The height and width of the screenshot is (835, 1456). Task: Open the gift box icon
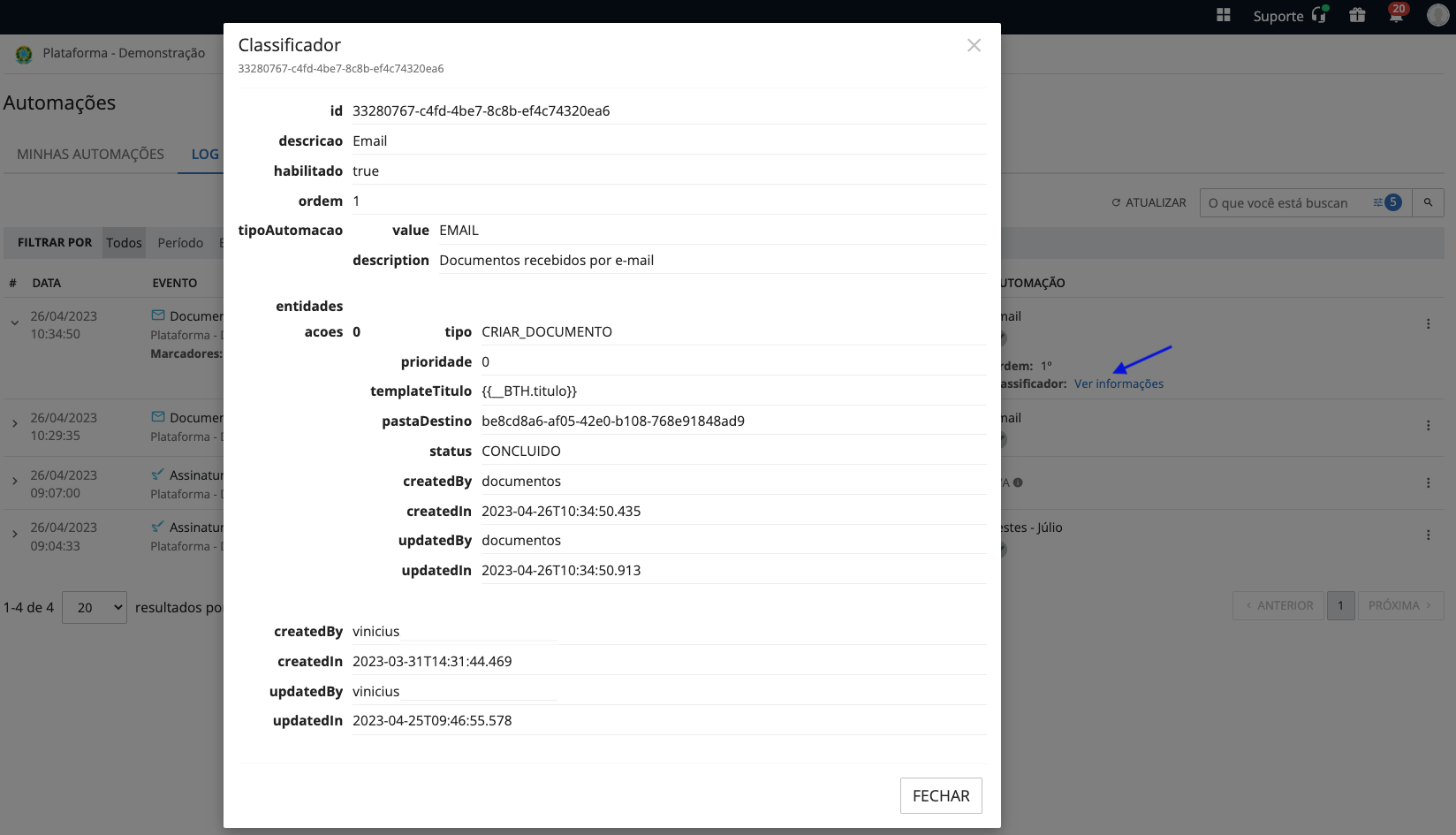(1357, 15)
